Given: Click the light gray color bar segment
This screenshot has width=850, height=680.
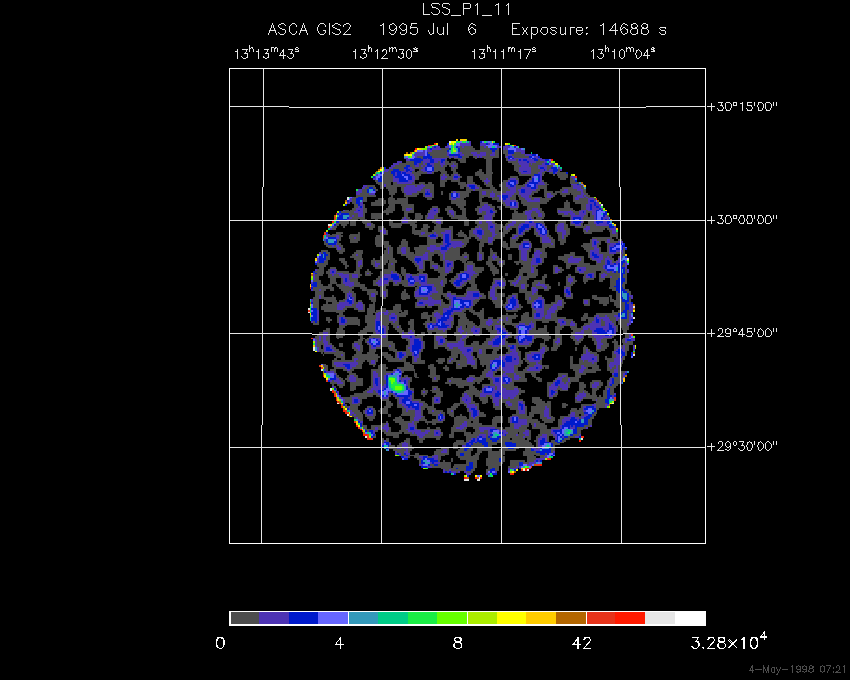Looking at the screenshot, I should click(660, 618).
